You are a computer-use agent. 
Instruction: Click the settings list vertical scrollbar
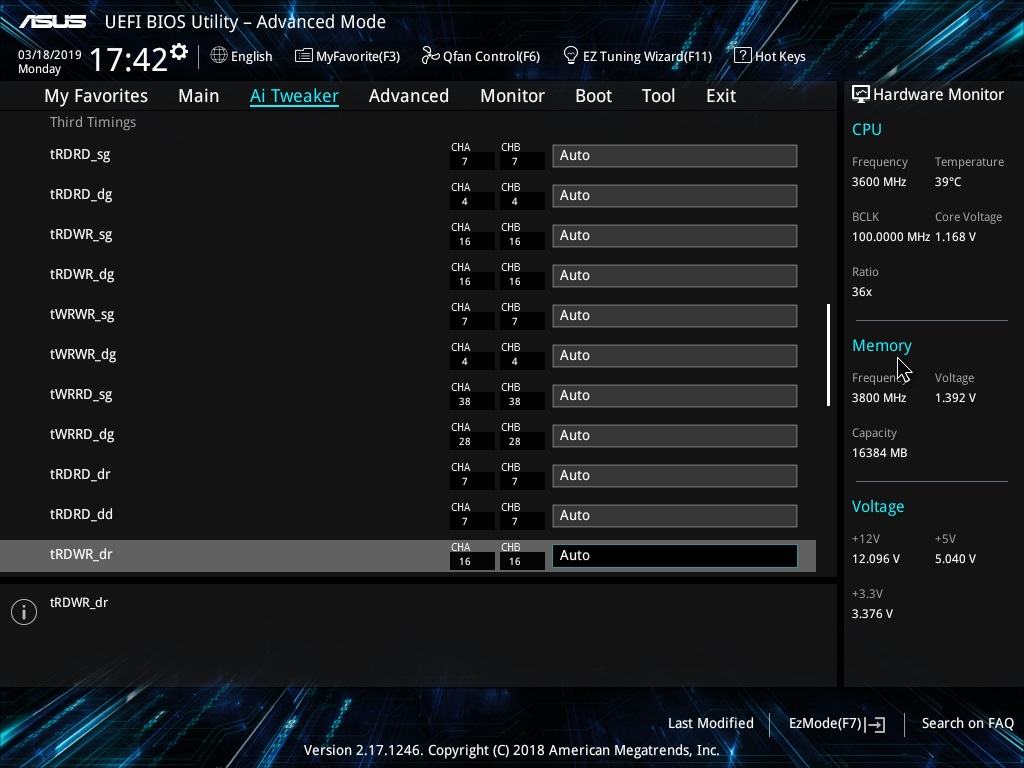[829, 355]
